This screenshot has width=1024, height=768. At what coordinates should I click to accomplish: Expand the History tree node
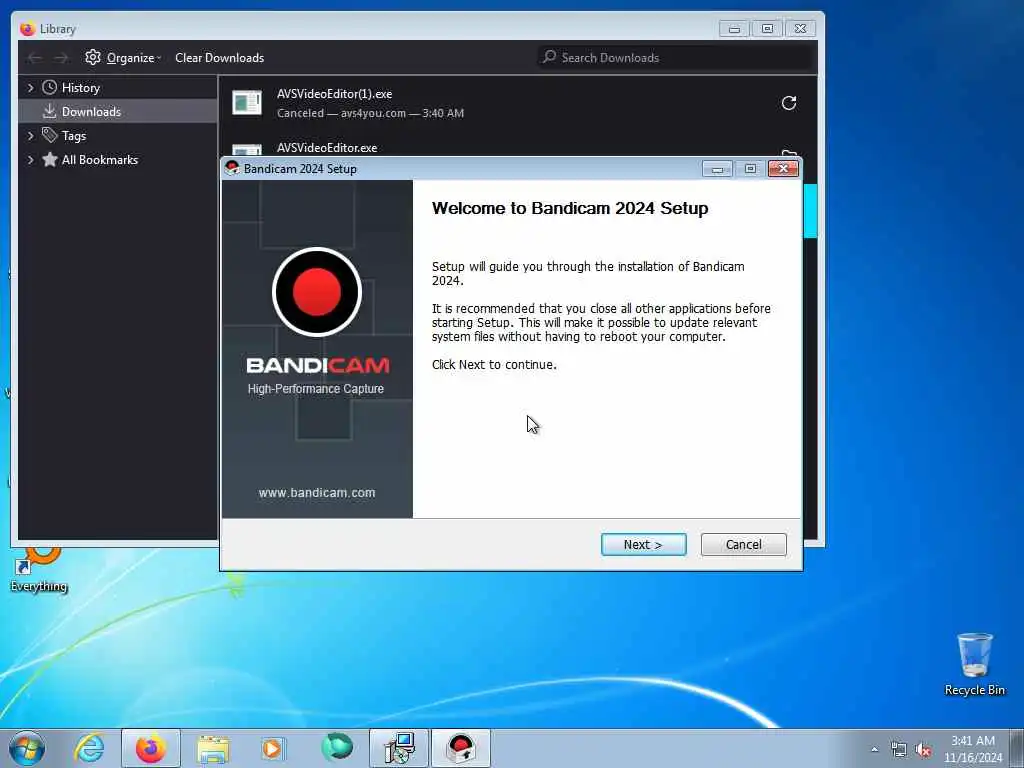(30, 88)
